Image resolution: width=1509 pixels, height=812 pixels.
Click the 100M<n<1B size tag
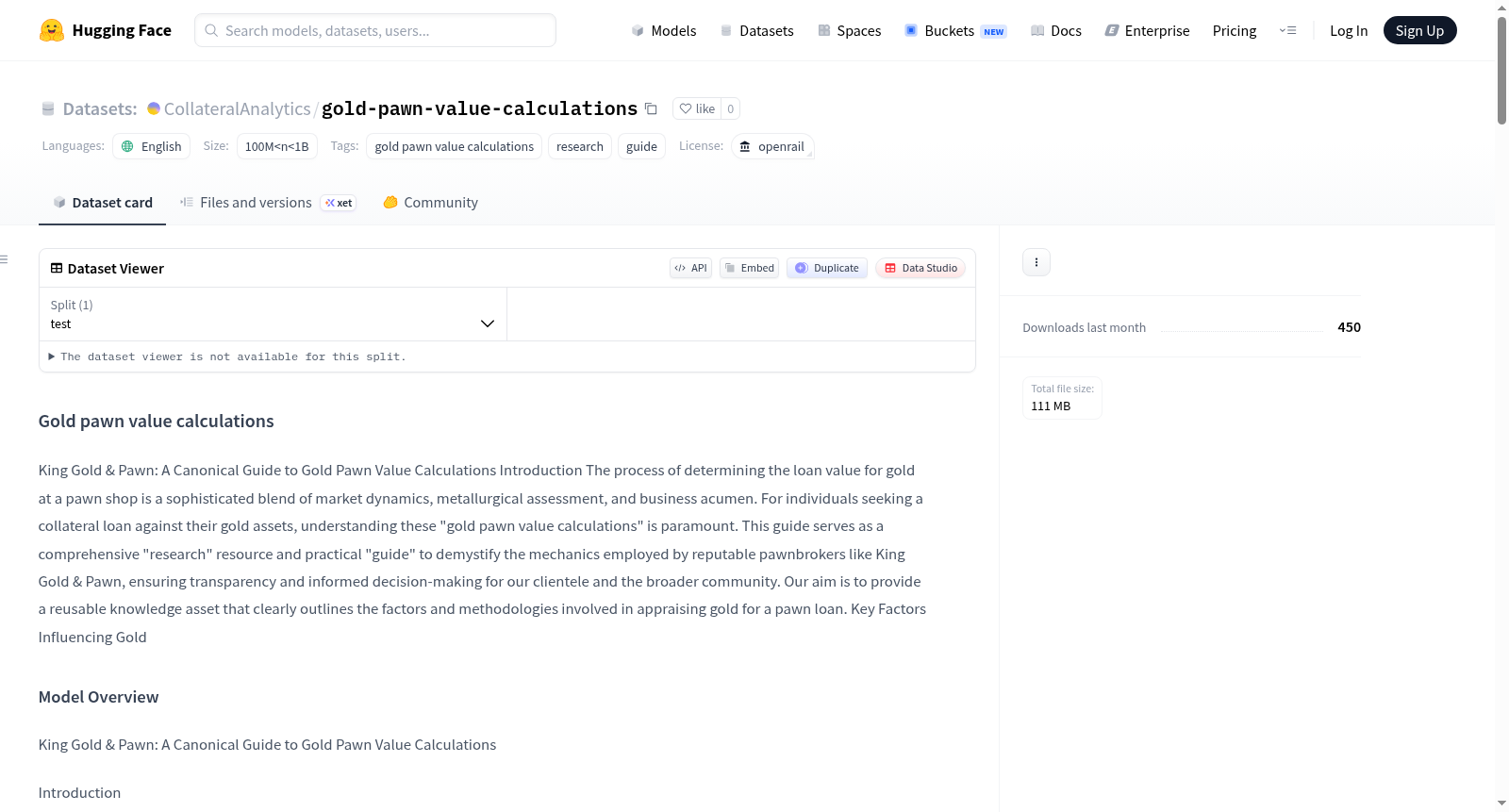coord(277,146)
